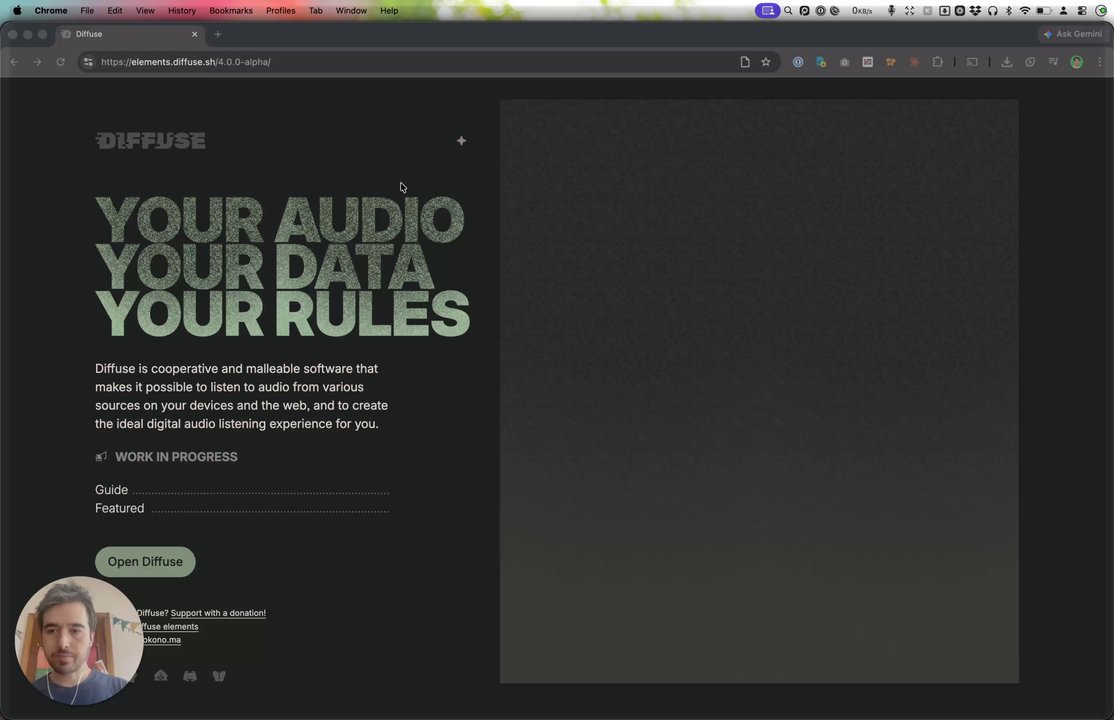Click the megaphone icon next to Work in Progress
Image resolution: width=1114 pixels, height=720 pixels.
click(102, 456)
